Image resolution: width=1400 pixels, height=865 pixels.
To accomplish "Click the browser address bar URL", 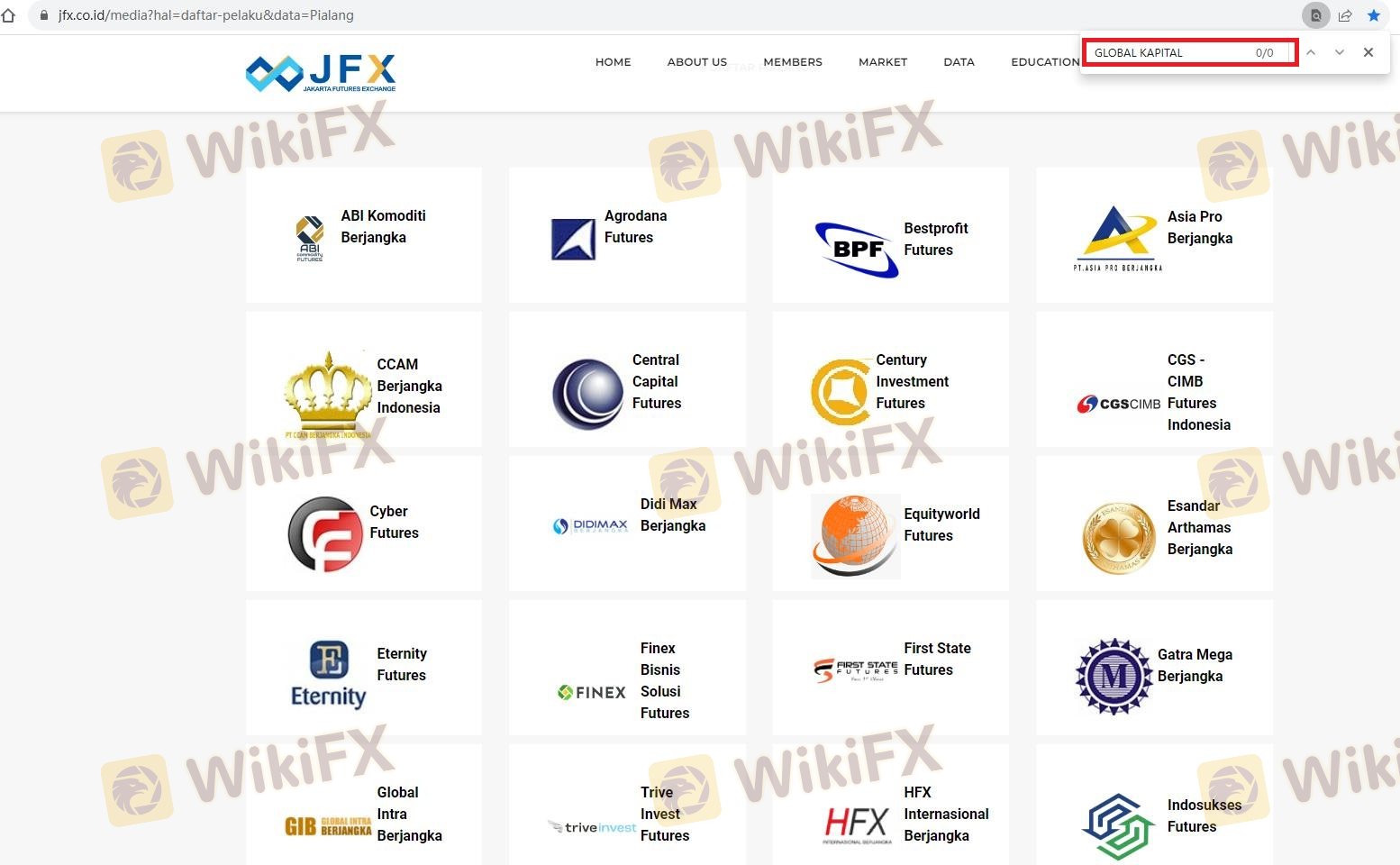I will click(x=206, y=15).
